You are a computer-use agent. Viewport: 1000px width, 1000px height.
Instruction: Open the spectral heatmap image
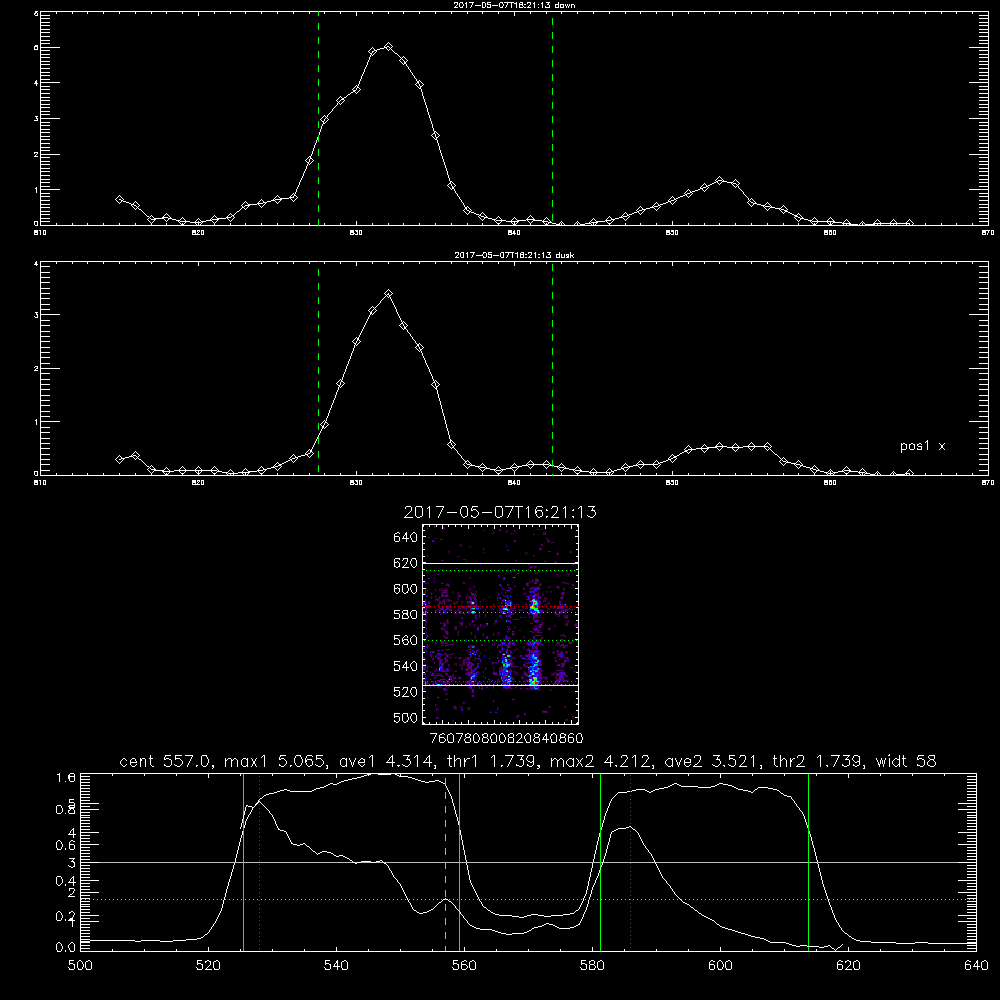pyautogui.click(x=501, y=624)
